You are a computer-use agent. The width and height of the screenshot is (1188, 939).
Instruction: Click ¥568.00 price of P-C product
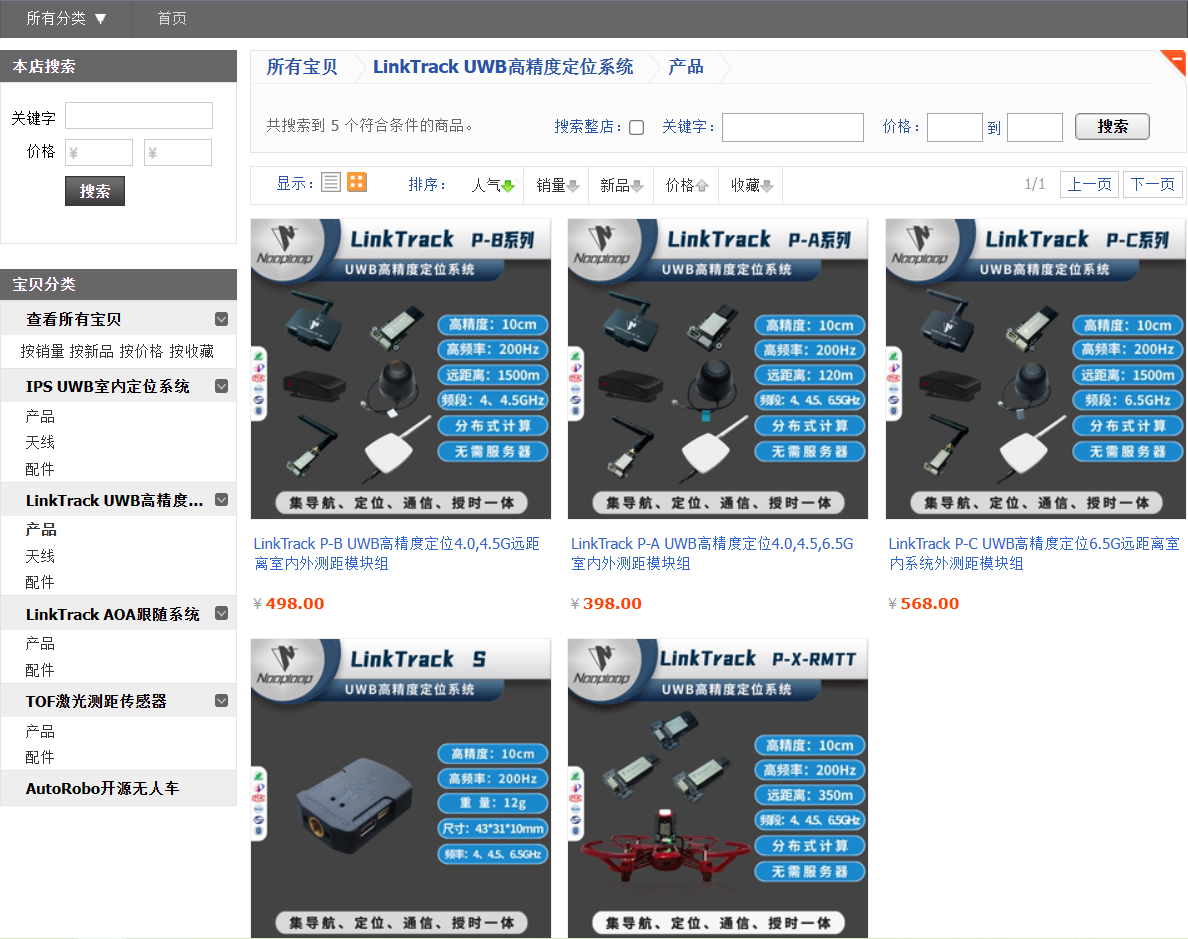click(x=924, y=603)
